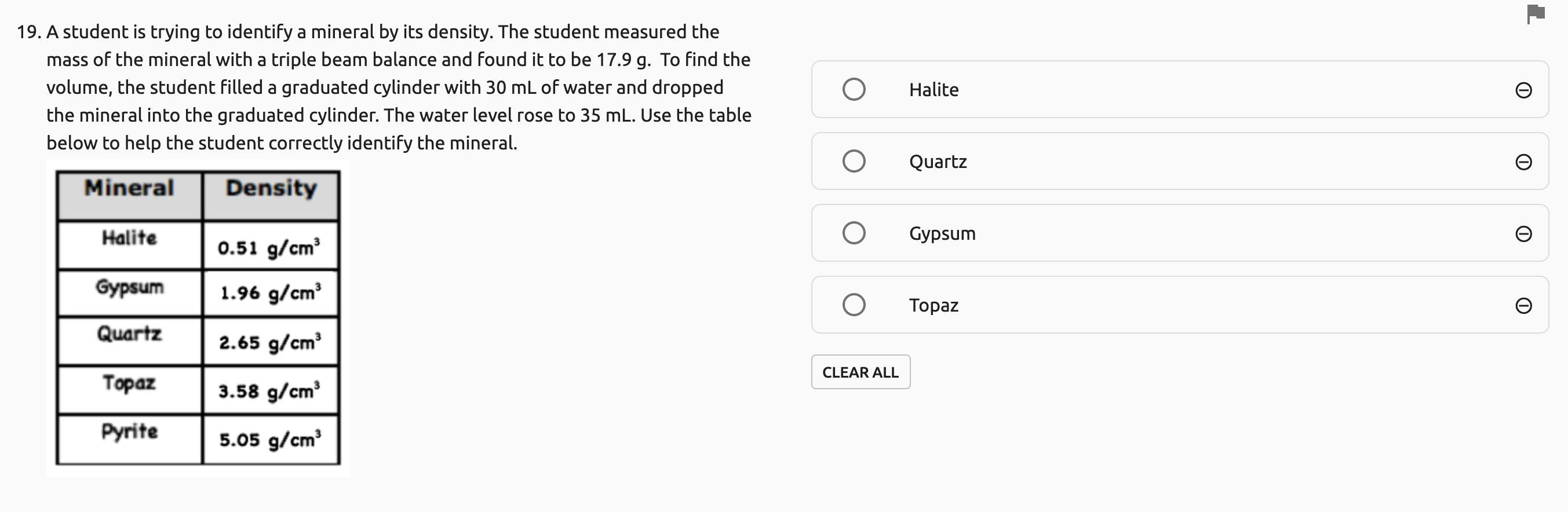Eliminate the Gypsum option using its minus icon

tap(1523, 233)
